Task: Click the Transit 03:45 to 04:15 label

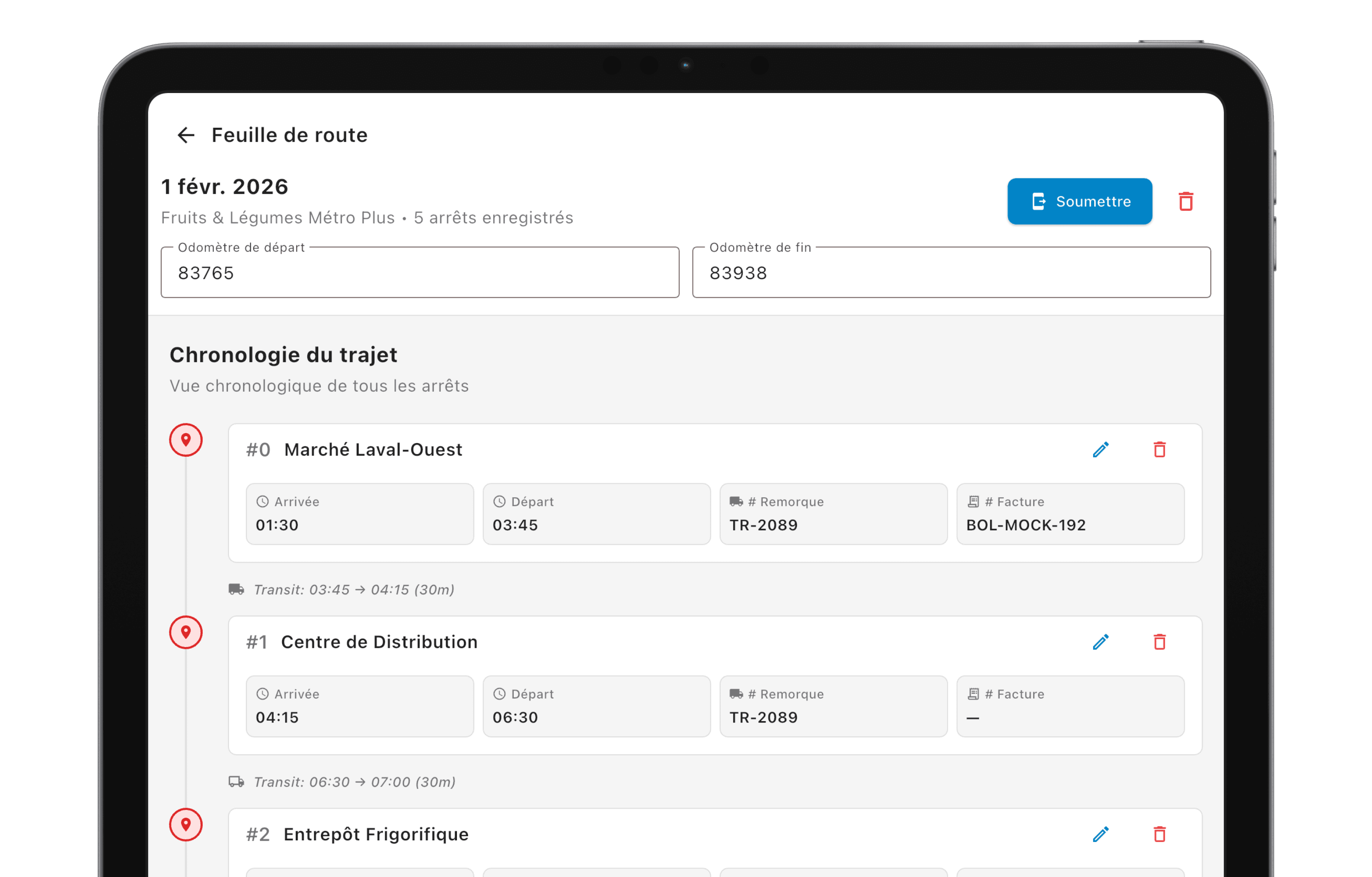Action: tap(353, 589)
